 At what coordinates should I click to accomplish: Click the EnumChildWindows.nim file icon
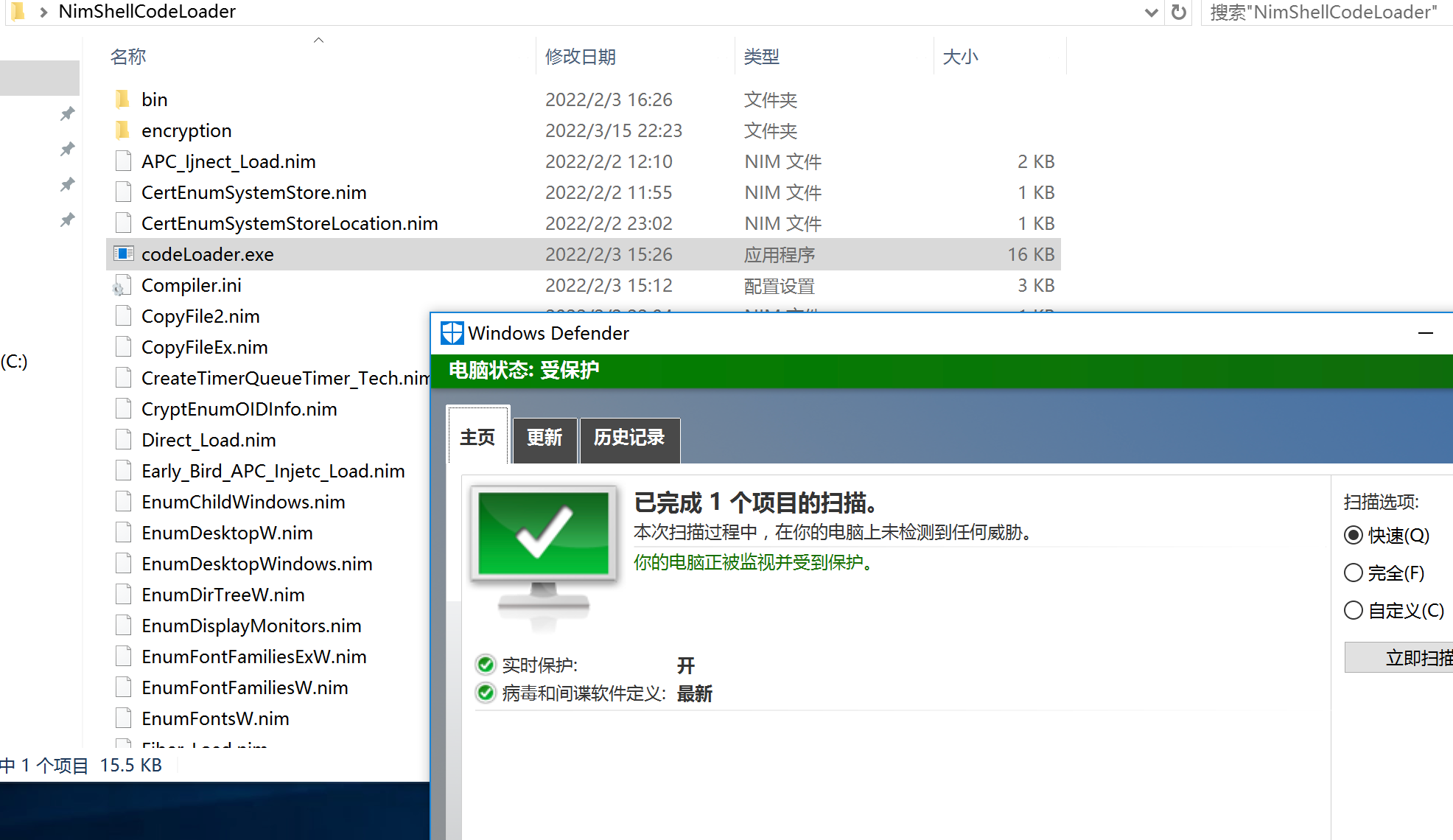pyautogui.click(x=123, y=502)
